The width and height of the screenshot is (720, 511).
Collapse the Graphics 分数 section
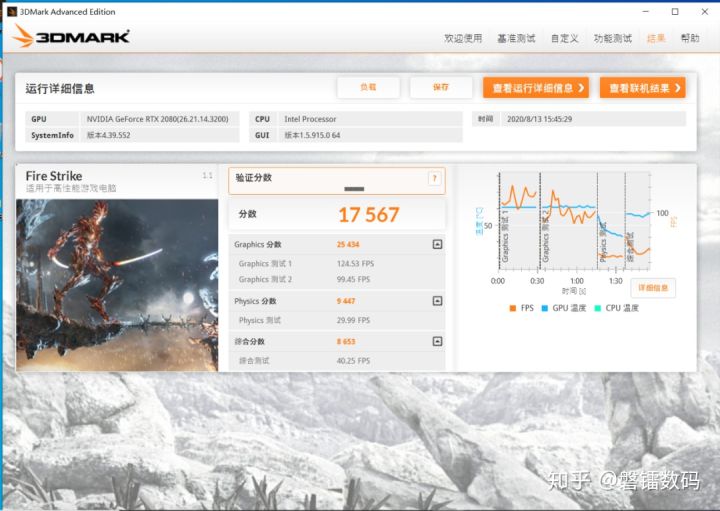[x=437, y=244]
